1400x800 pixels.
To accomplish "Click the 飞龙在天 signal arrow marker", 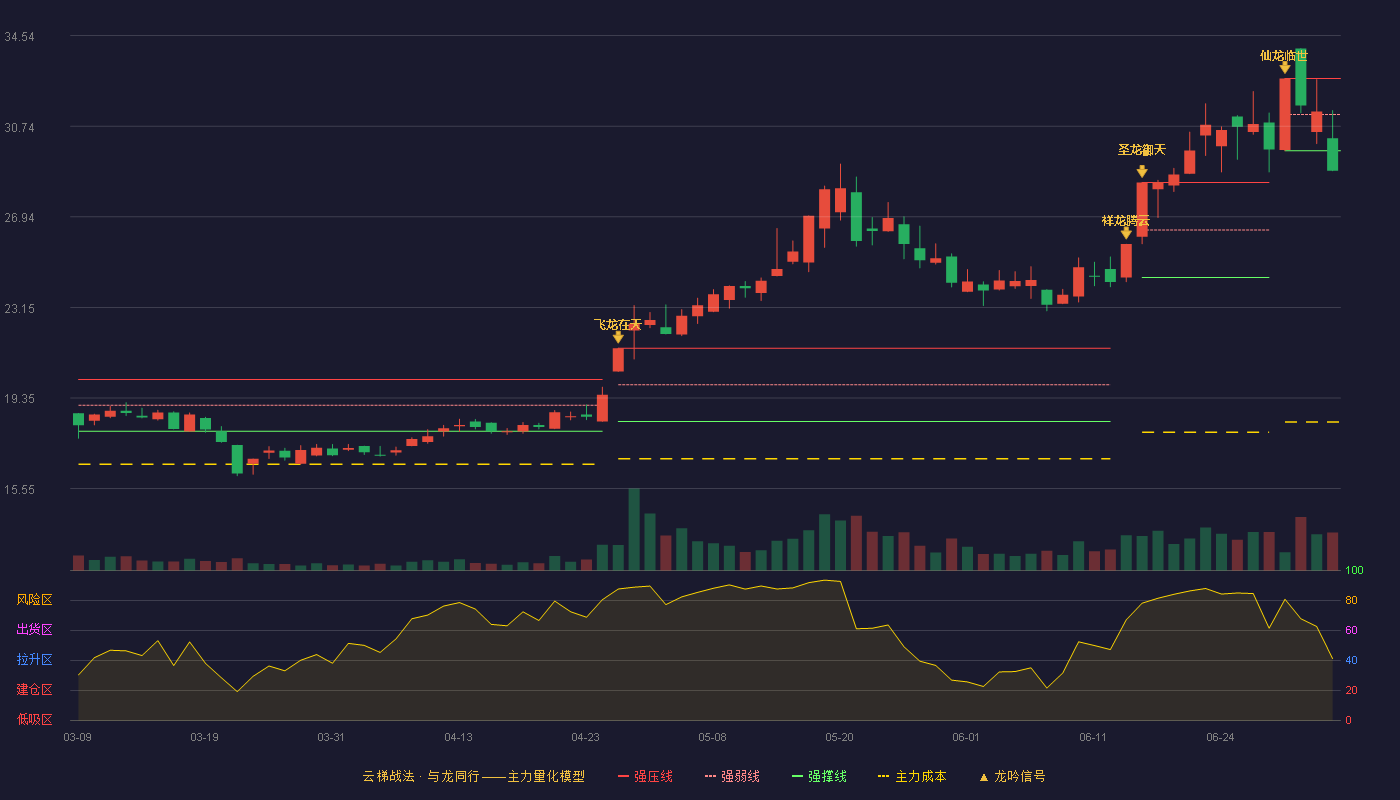I will 618,338.
